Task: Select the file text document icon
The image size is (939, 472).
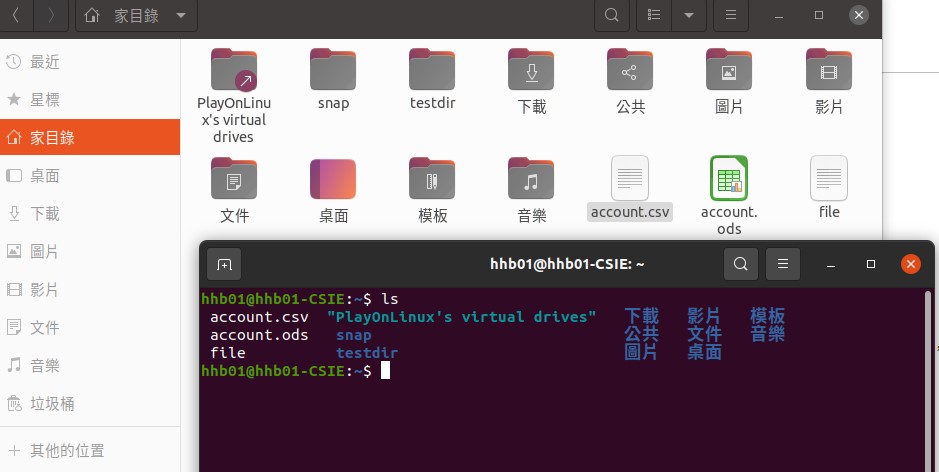Action: (x=829, y=178)
